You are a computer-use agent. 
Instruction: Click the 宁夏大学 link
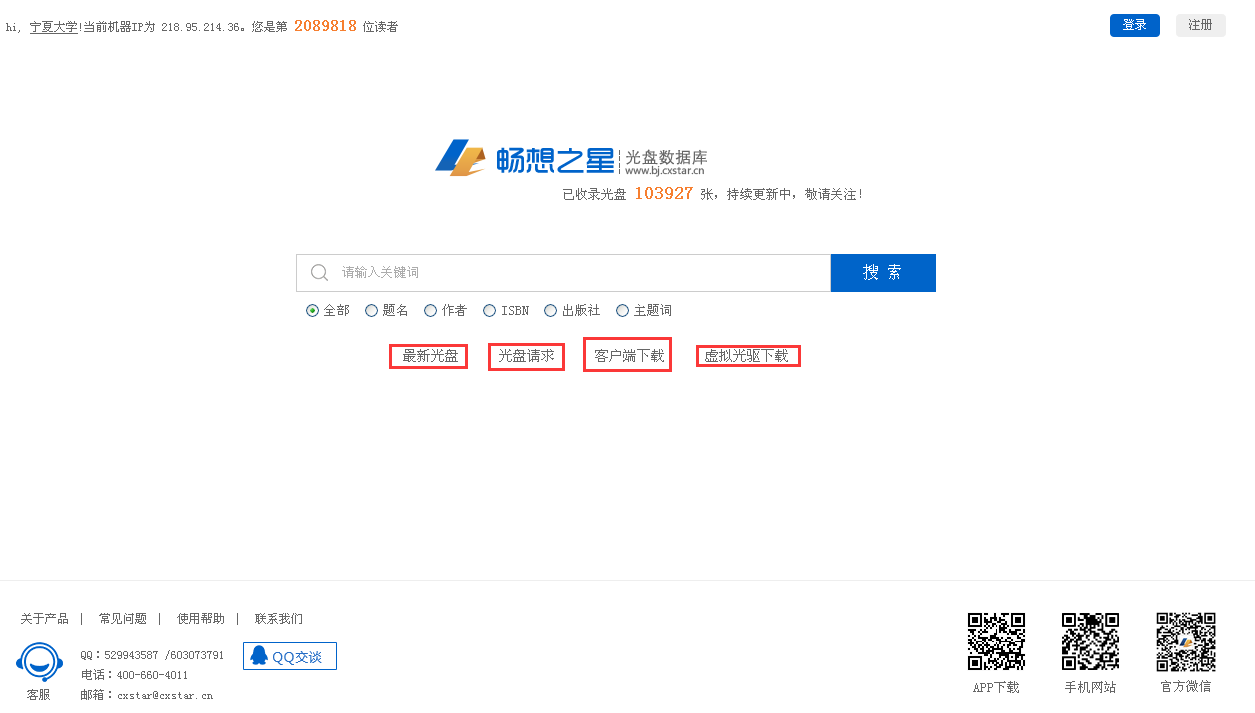[x=53, y=27]
